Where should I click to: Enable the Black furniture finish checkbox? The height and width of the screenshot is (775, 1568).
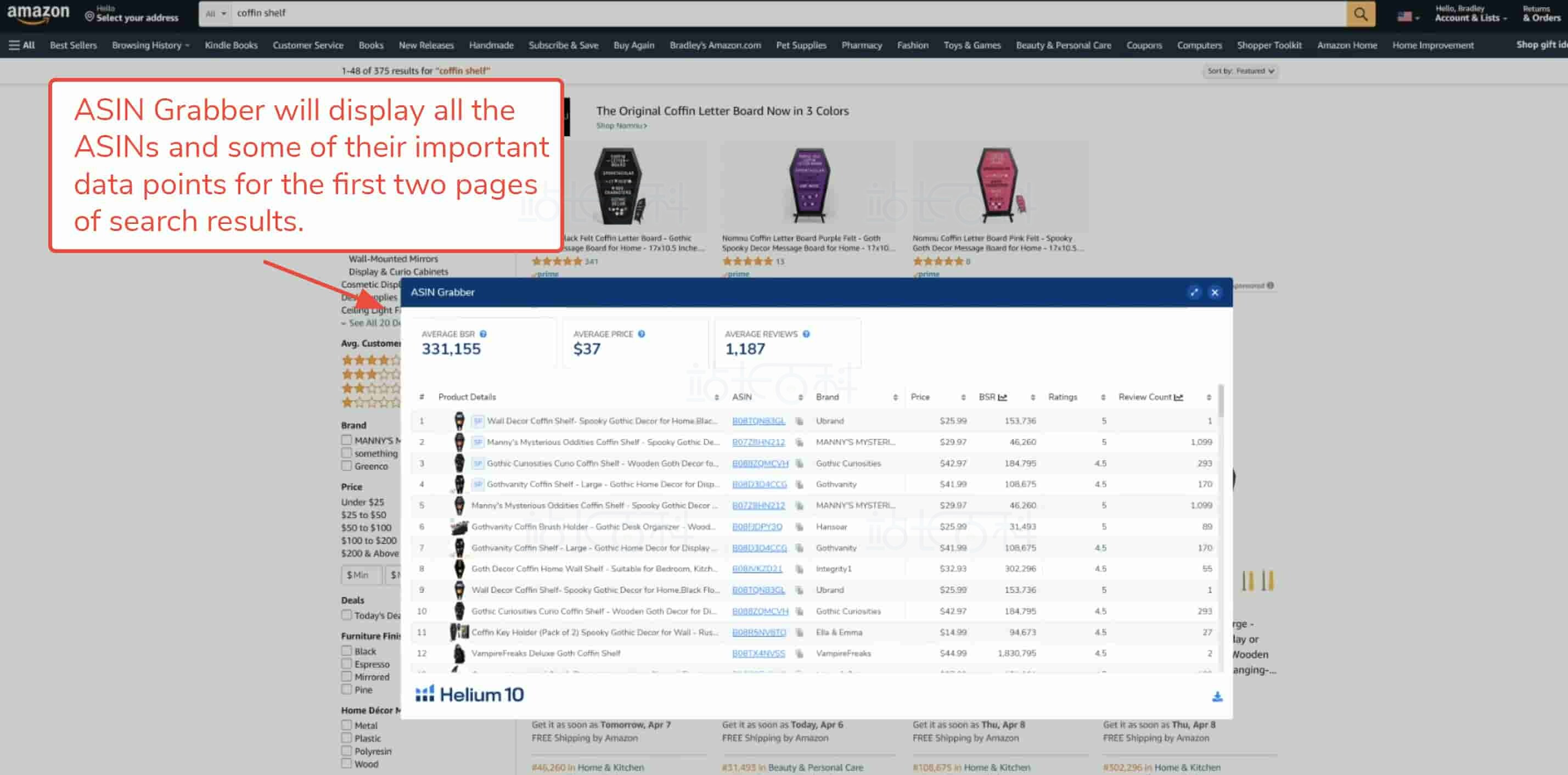(346, 652)
